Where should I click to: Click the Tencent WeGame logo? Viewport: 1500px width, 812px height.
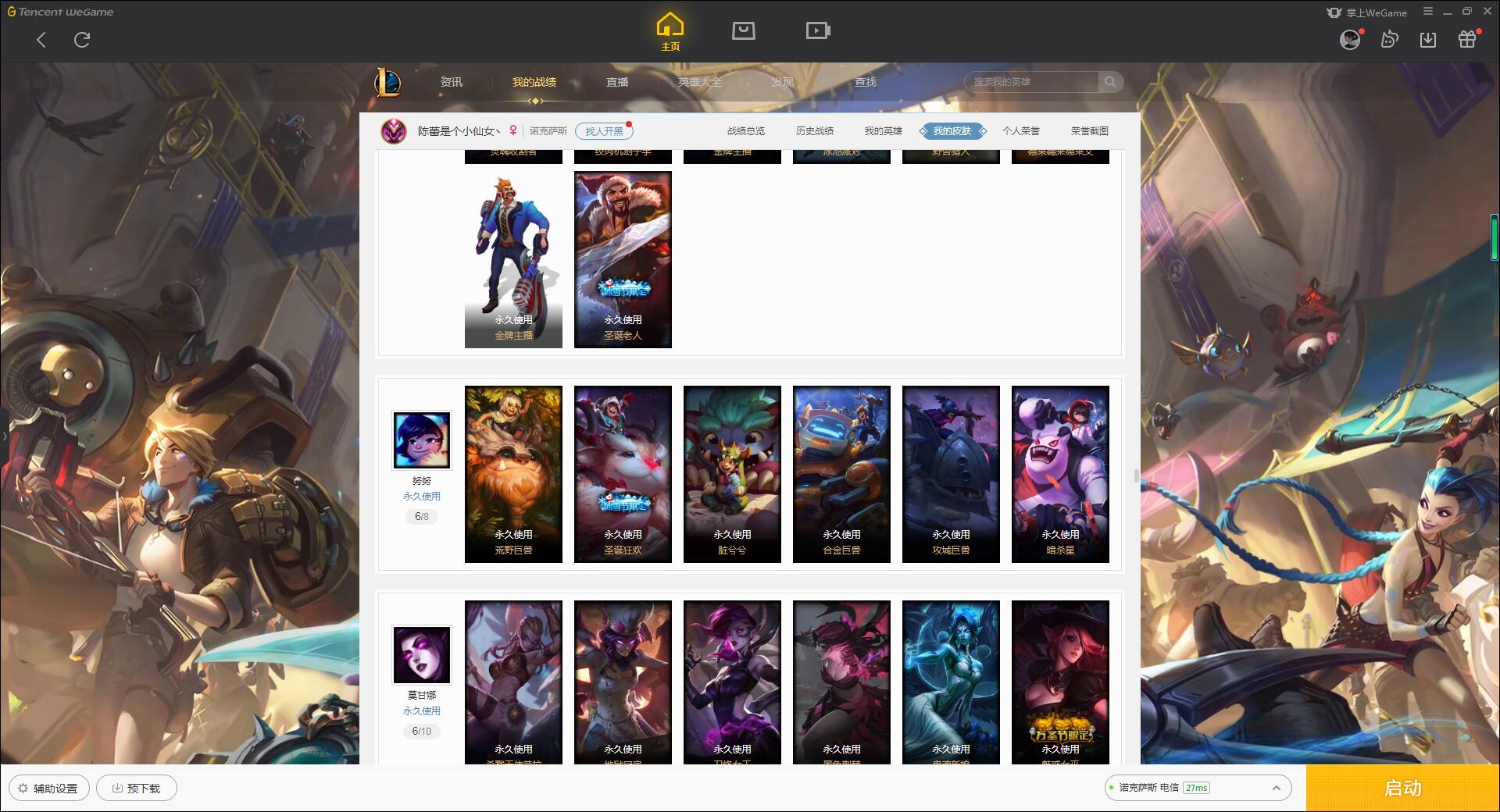click(60, 12)
